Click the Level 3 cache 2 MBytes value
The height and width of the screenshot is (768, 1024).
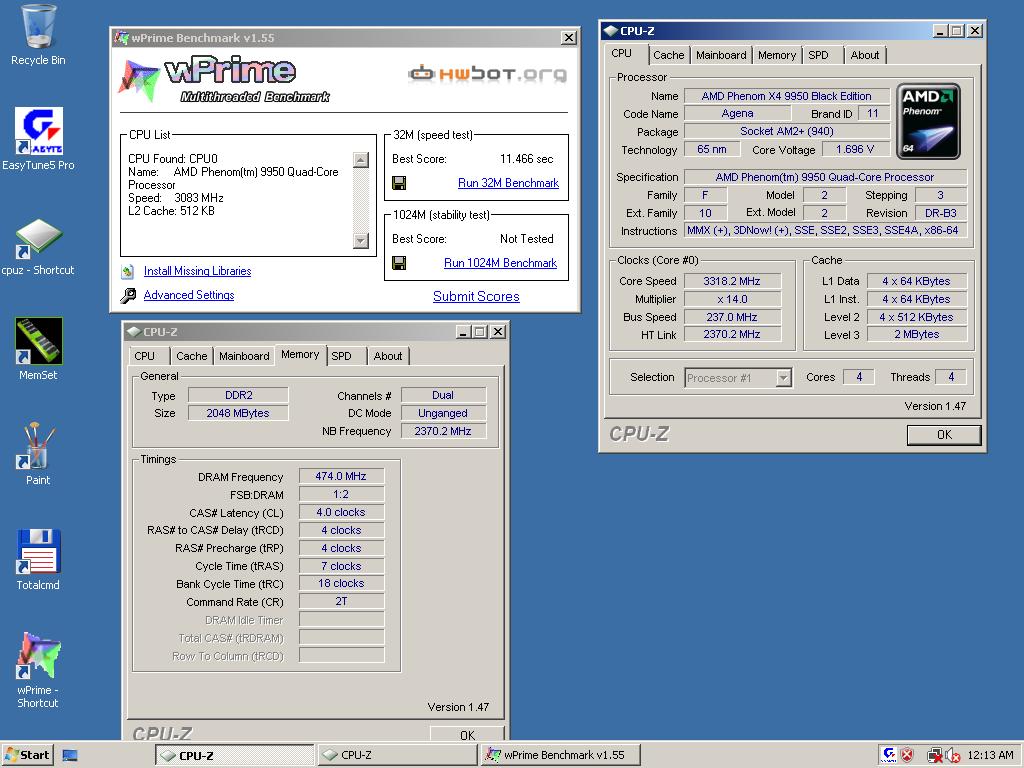coord(916,334)
